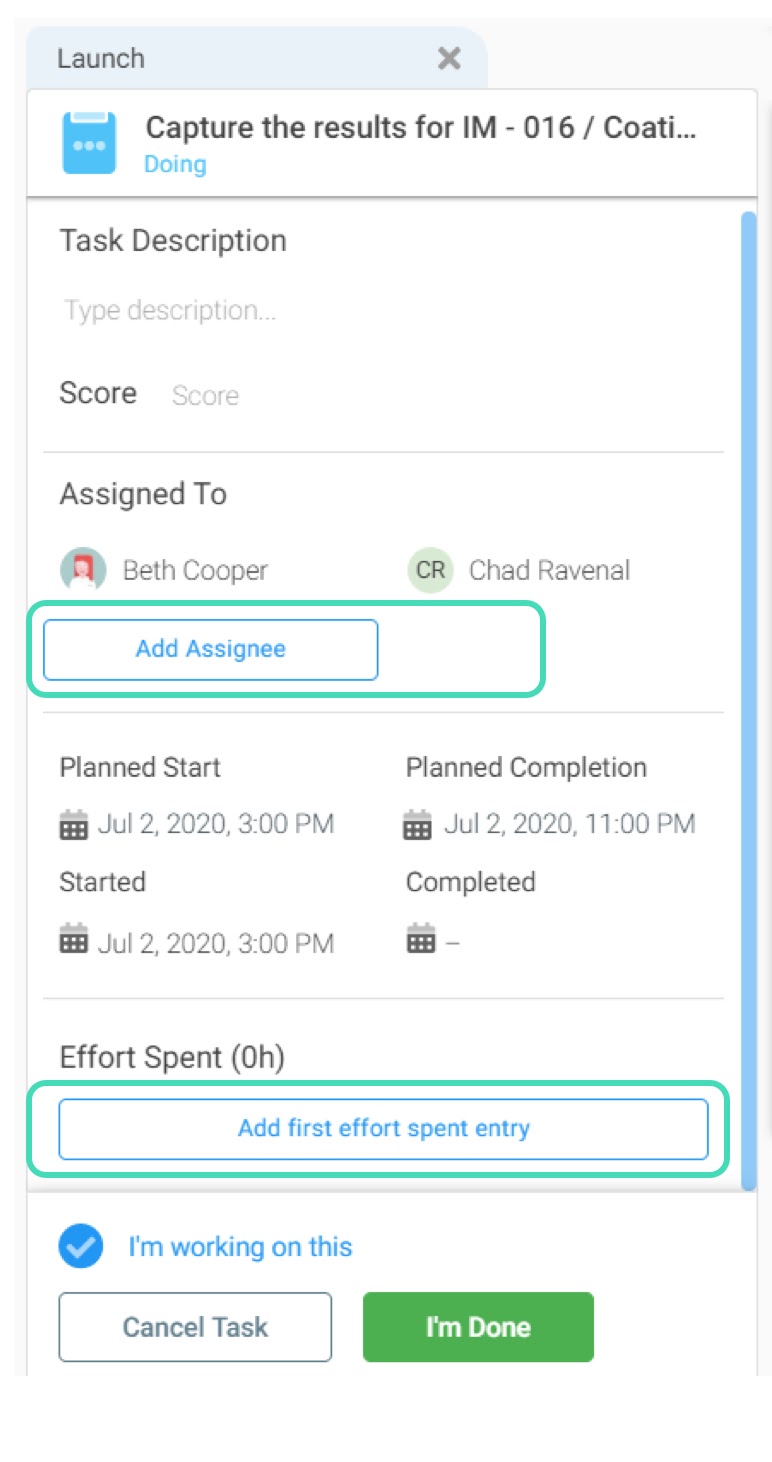Click the Started date calendar icon
Image resolution: width=772 pixels, height=1462 pixels.
[x=74, y=941]
